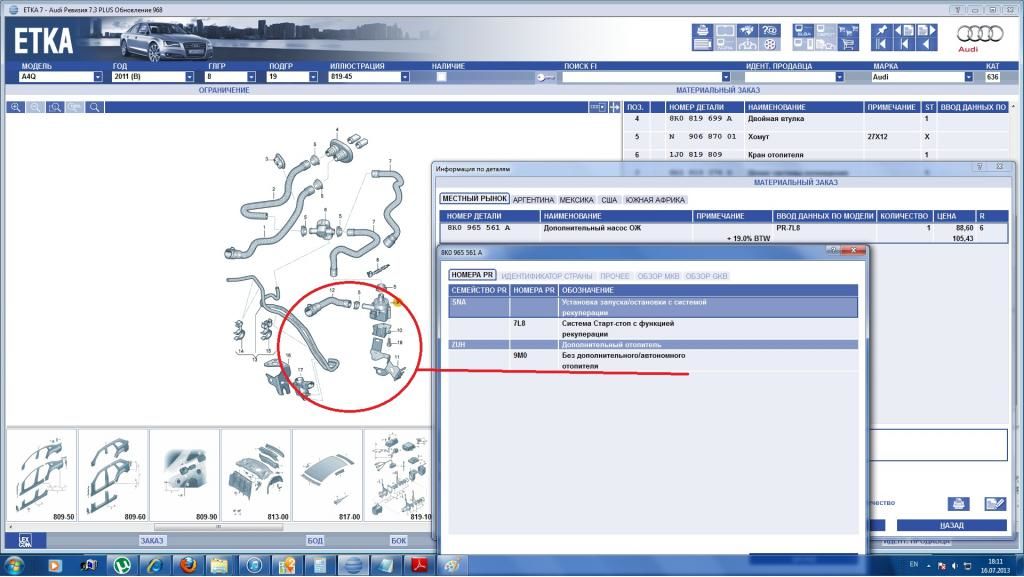Screen dimensions: 1024x577
Task: Select the США tab
Action: (609, 200)
